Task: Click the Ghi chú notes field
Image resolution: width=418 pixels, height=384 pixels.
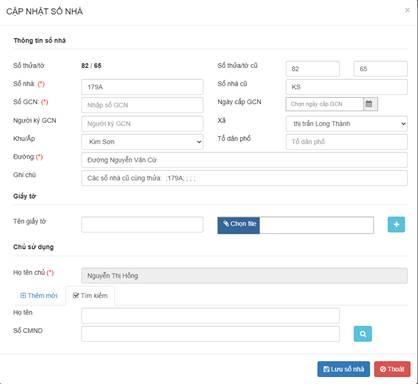Action: click(244, 178)
